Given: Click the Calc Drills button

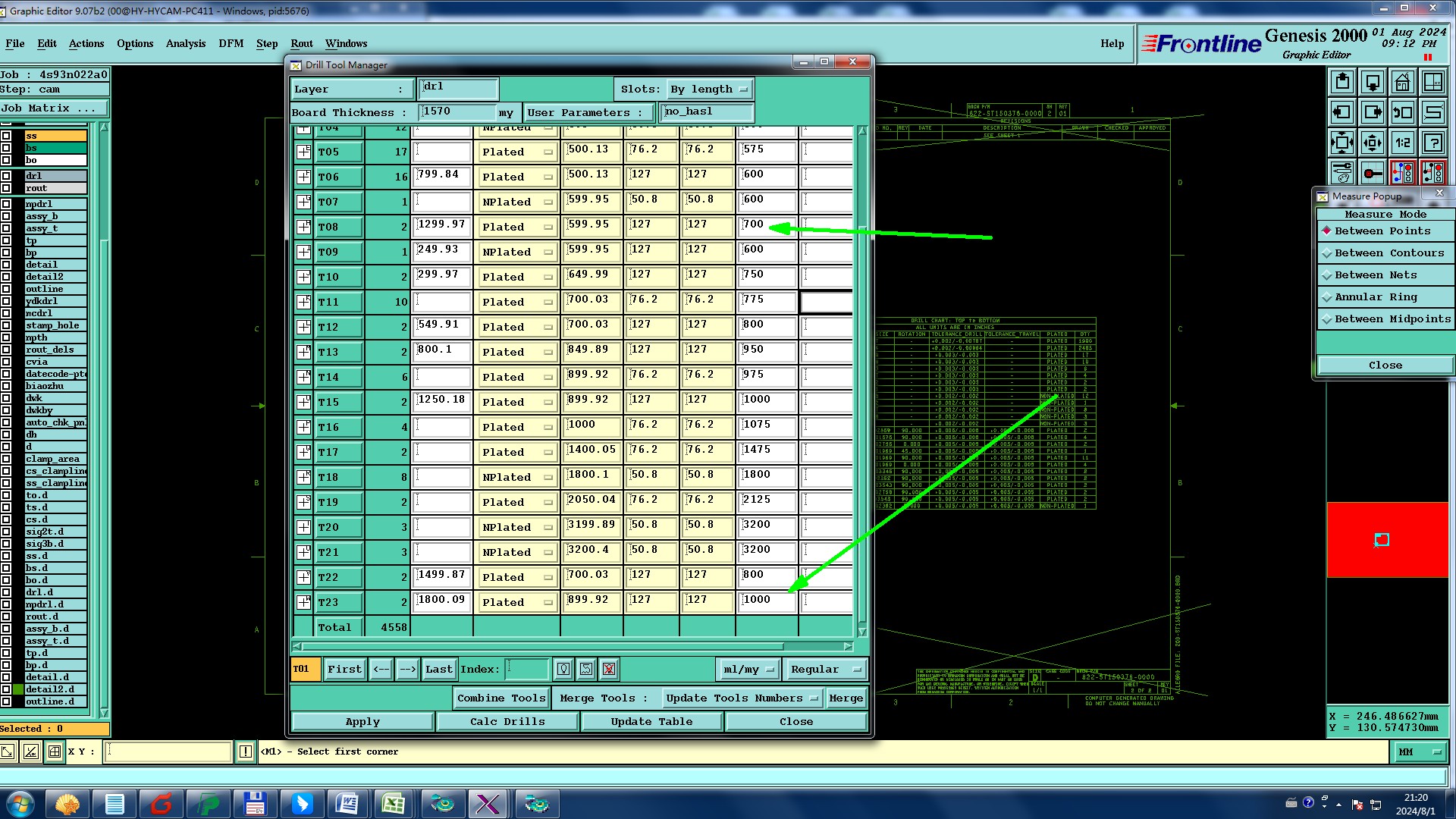Looking at the screenshot, I should click(x=507, y=722).
